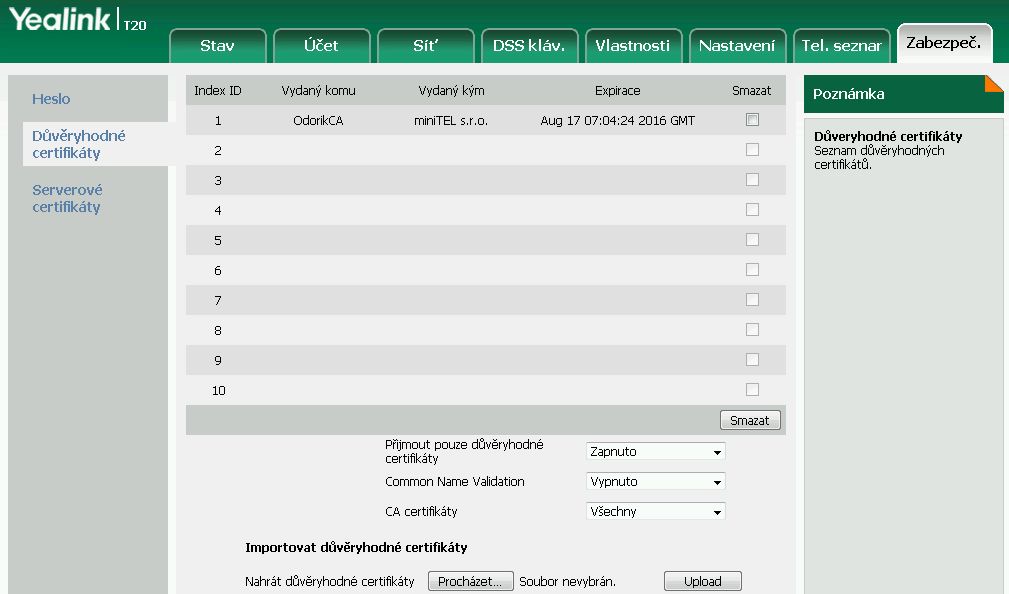Toggle the delete checkbox in row 2

[x=752, y=150]
